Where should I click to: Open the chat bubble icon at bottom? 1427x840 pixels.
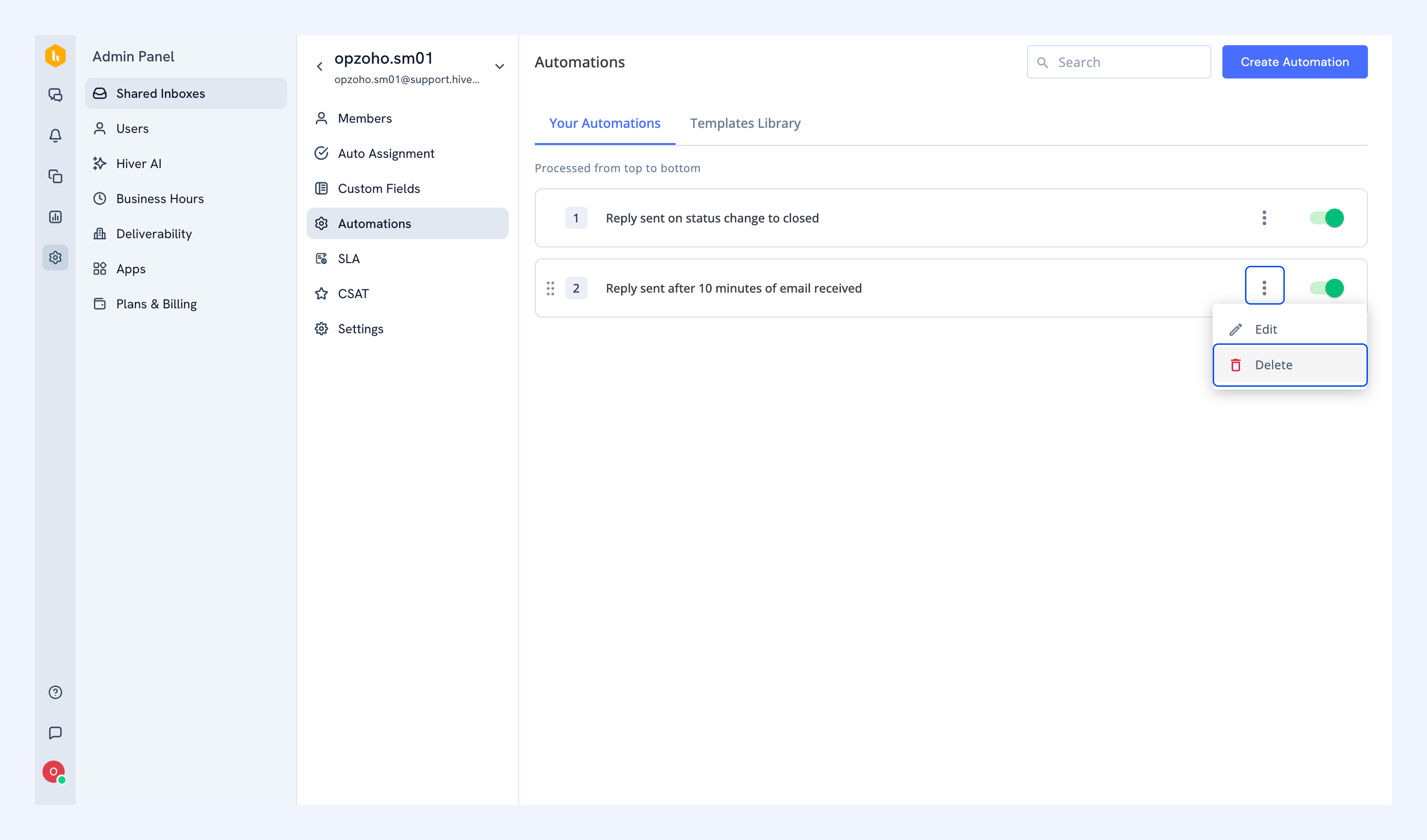pos(55,733)
